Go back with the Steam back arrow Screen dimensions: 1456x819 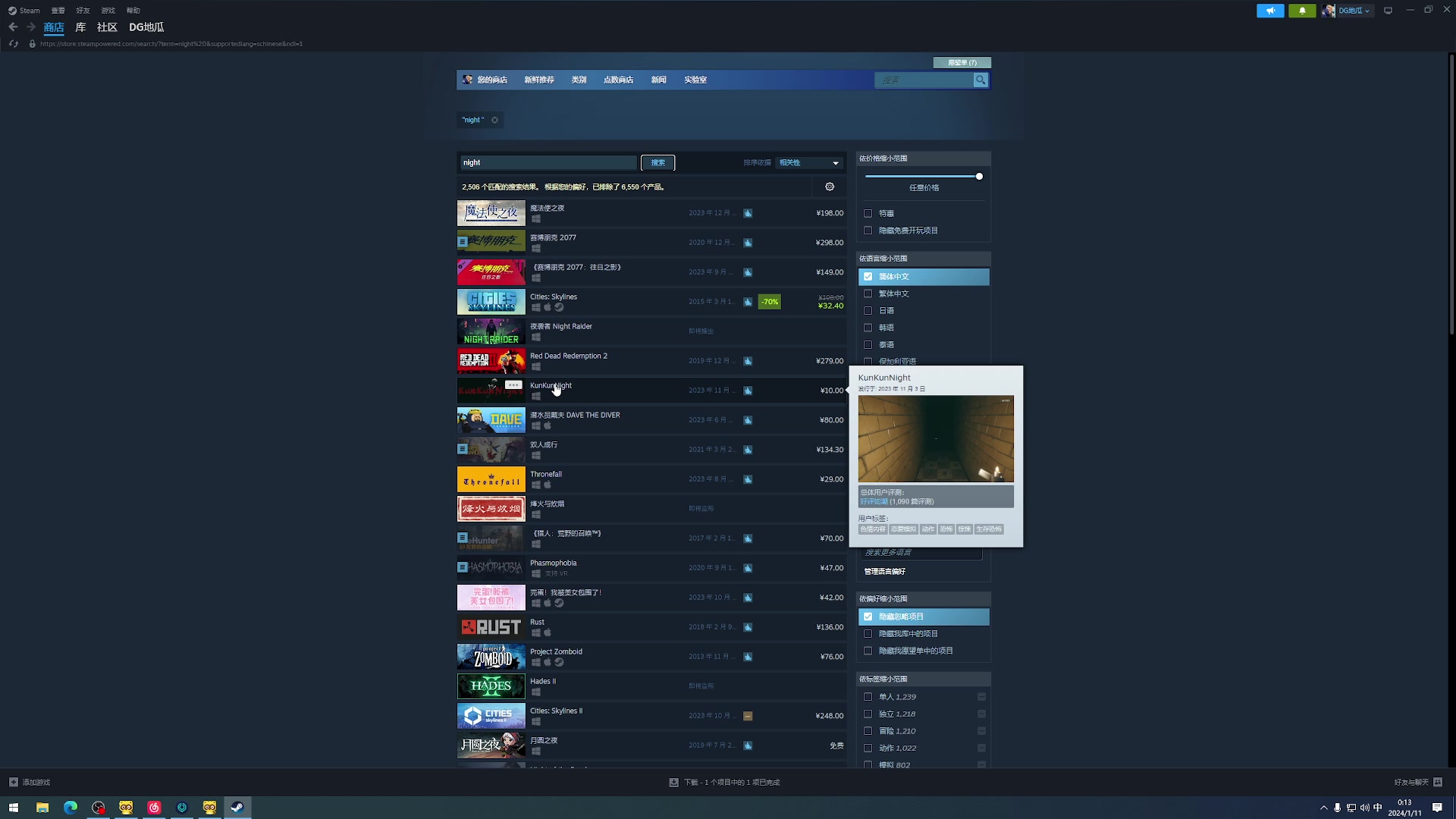point(13,27)
